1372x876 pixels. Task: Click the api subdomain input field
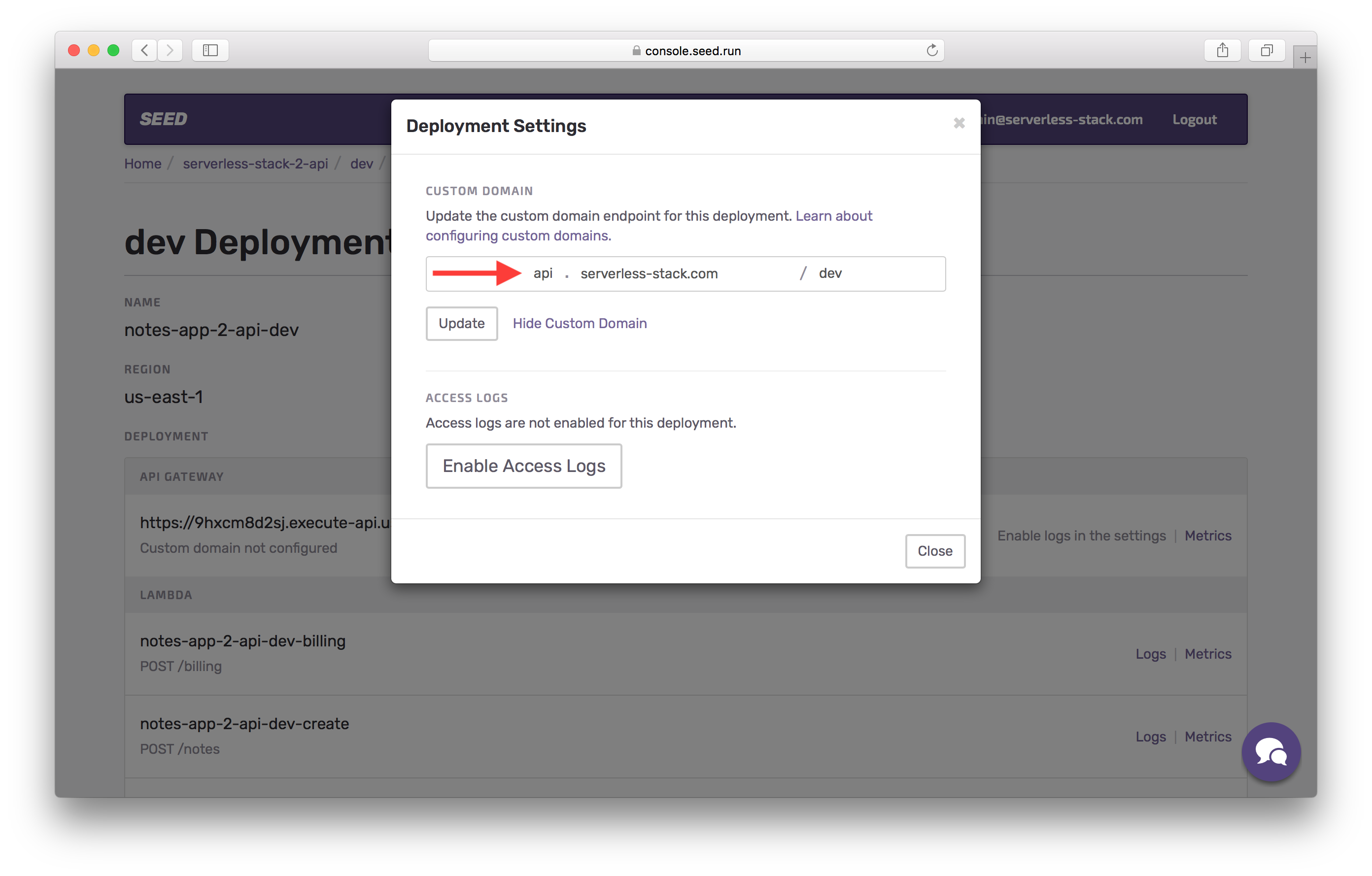[543, 273]
